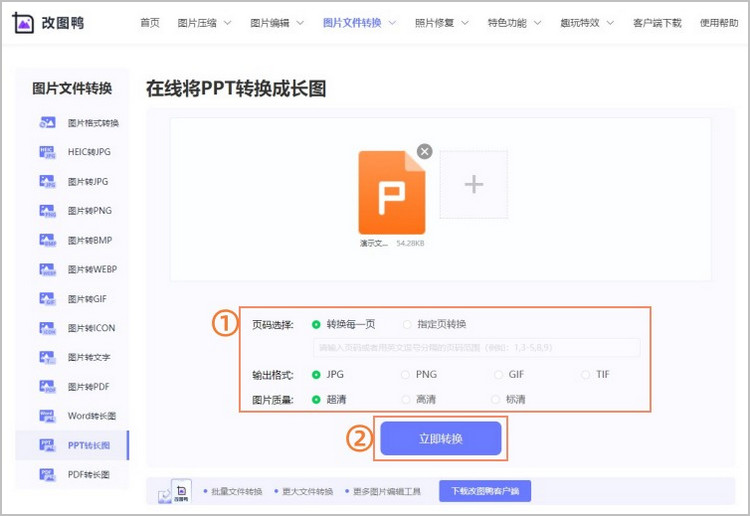Open the Word转长图 sidebar icon
This screenshot has width=750, height=516.
tap(47, 415)
